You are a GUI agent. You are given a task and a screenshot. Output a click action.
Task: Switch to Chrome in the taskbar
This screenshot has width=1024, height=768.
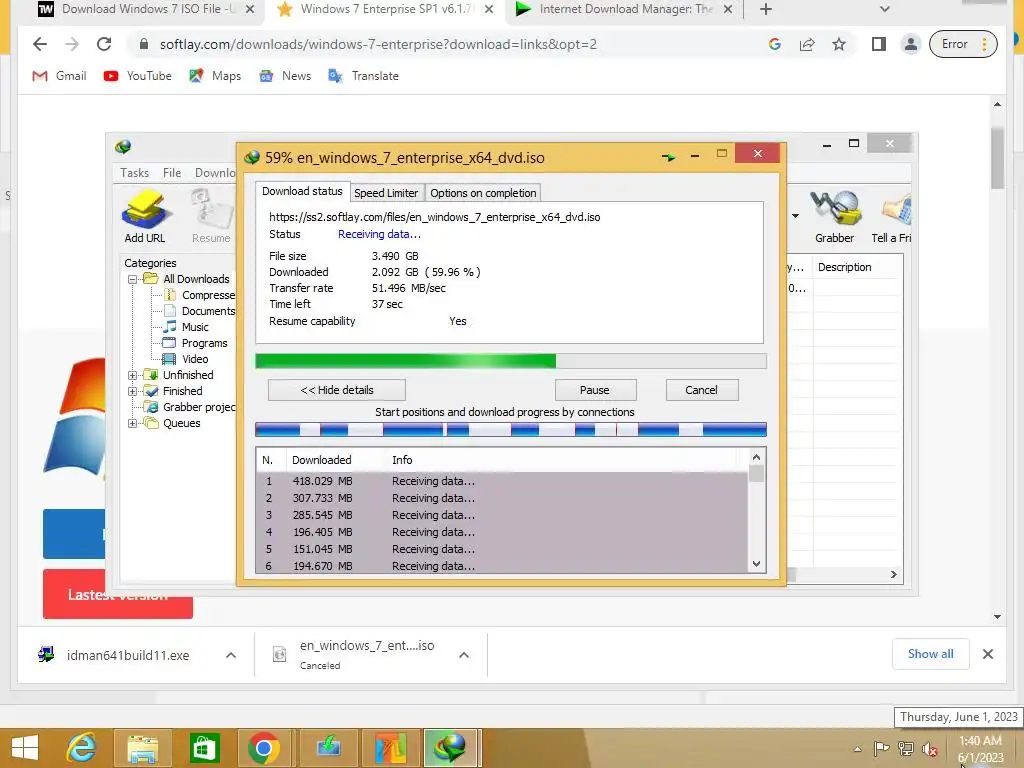[x=264, y=748]
